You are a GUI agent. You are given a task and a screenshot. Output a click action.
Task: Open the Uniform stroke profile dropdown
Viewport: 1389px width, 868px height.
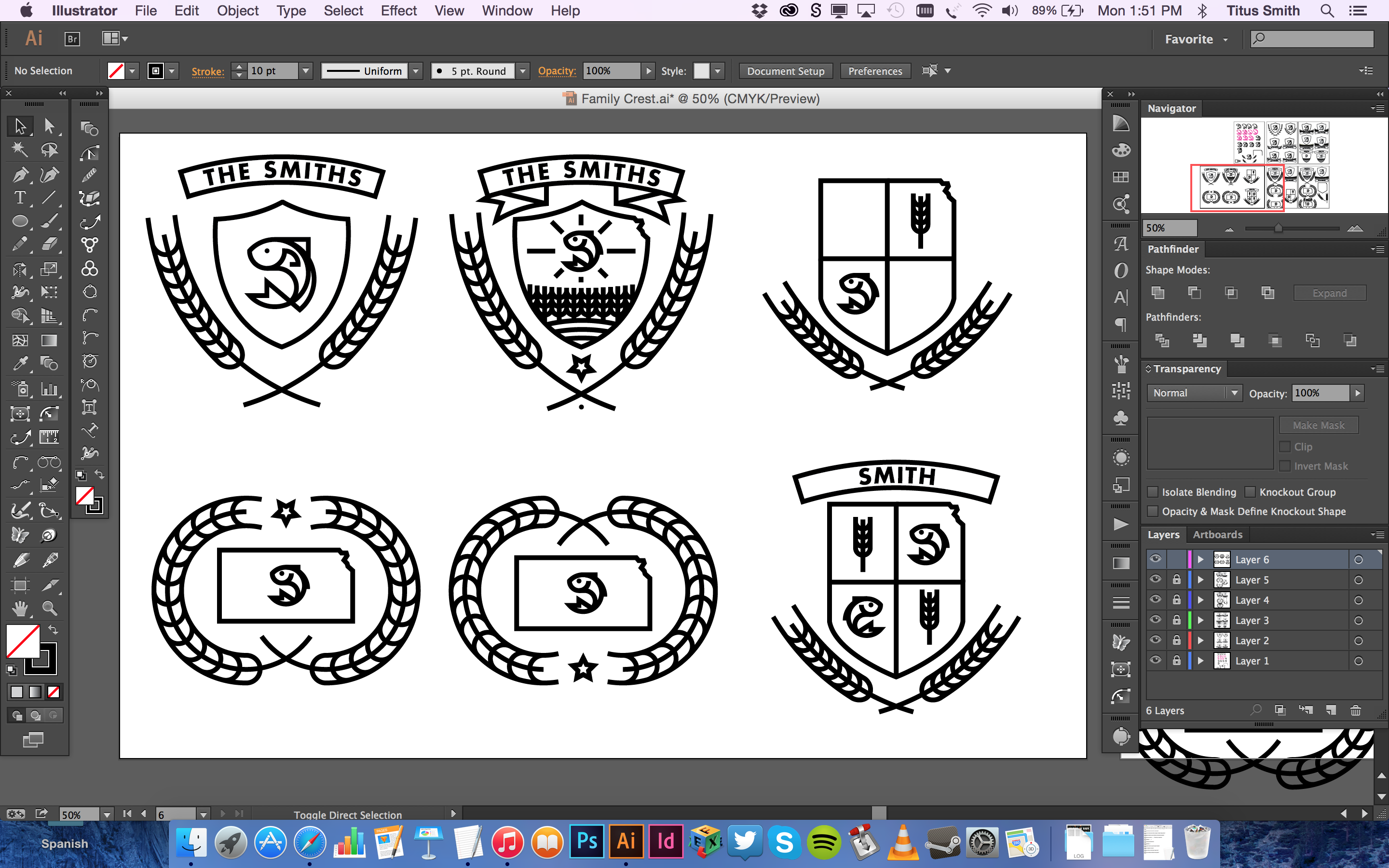[416, 71]
